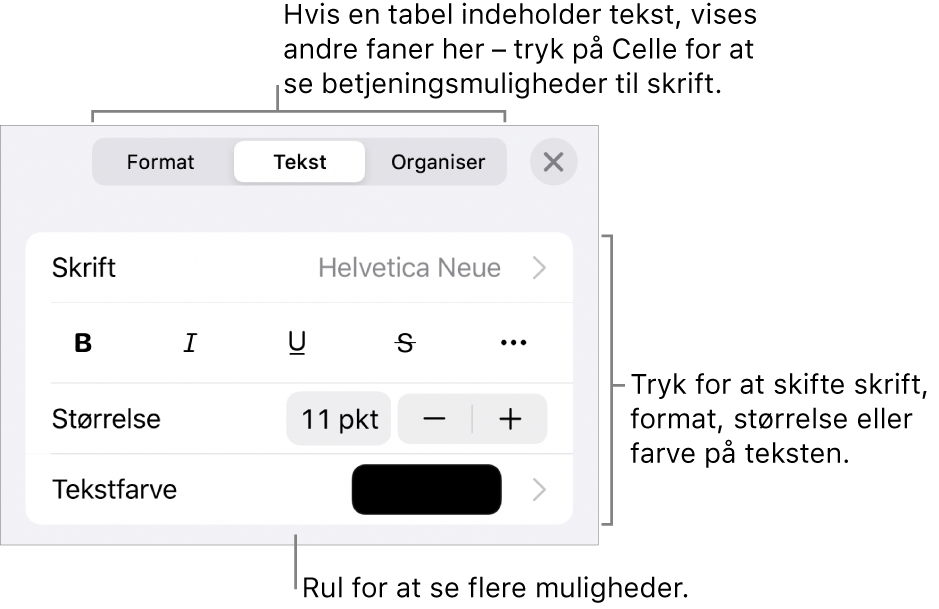The image size is (939, 609).
Task: Tap Helvetica Neue to change the font
Action: pyautogui.click(x=411, y=267)
